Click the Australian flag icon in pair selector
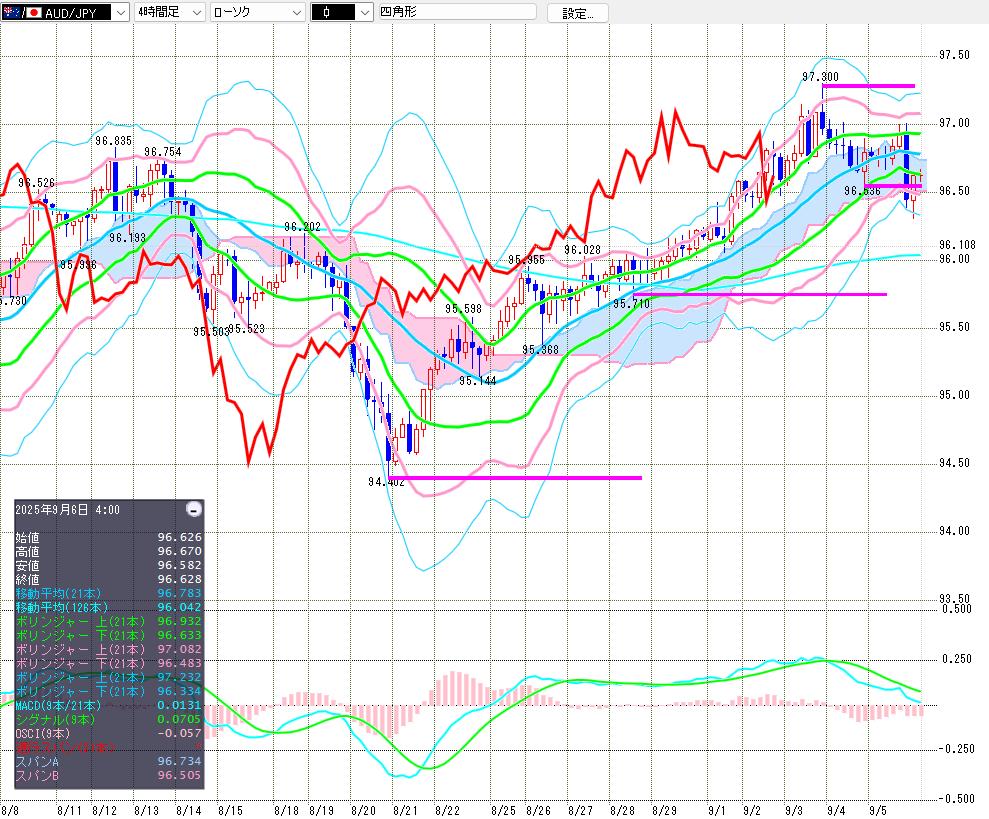 tap(11, 12)
